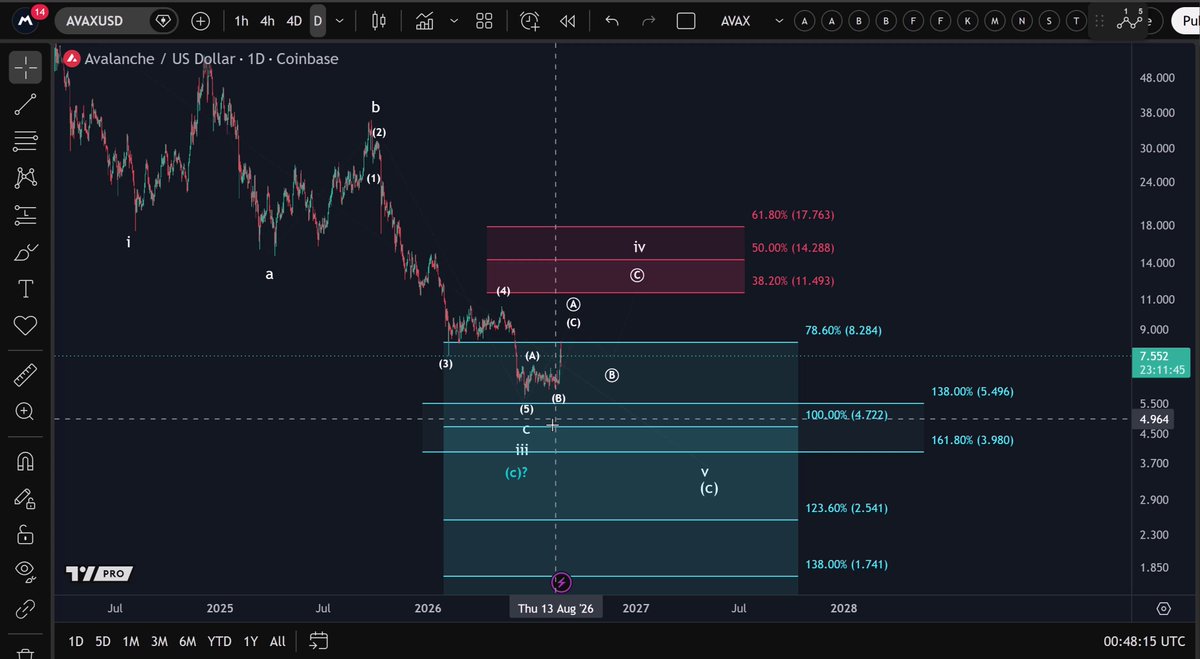This screenshot has height=659, width=1200.
Task: Toggle lock all drawings
Action: [x=25, y=535]
